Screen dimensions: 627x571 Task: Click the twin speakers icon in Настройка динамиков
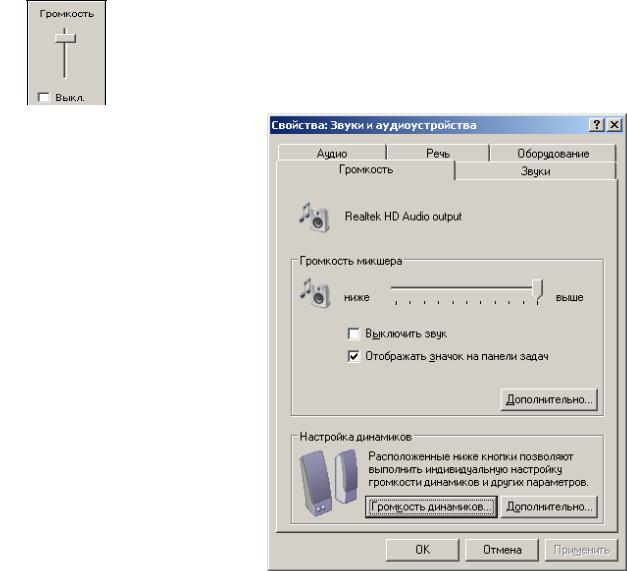[x=329, y=483]
